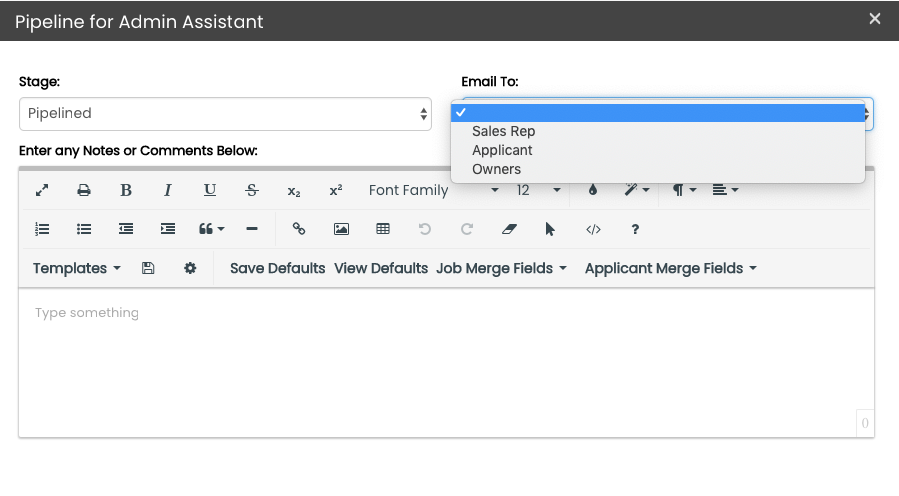The height and width of the screenshot is (496, 899).
Task: Insert a table via grid icon
Action: [x=383, y=229]
